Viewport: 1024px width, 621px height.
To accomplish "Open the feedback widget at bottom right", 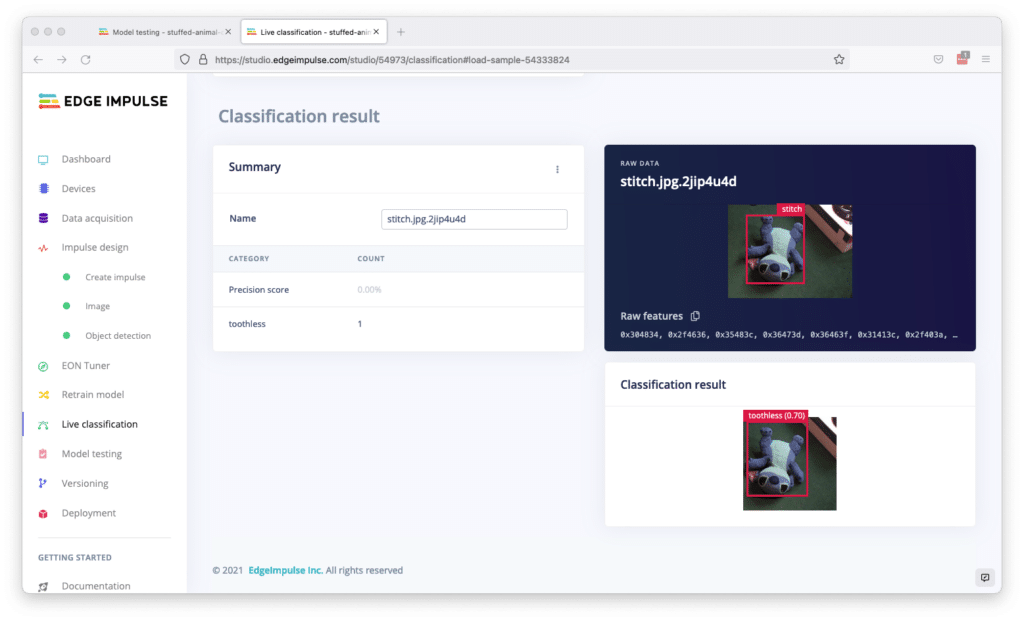I will (x=985, y=577).
